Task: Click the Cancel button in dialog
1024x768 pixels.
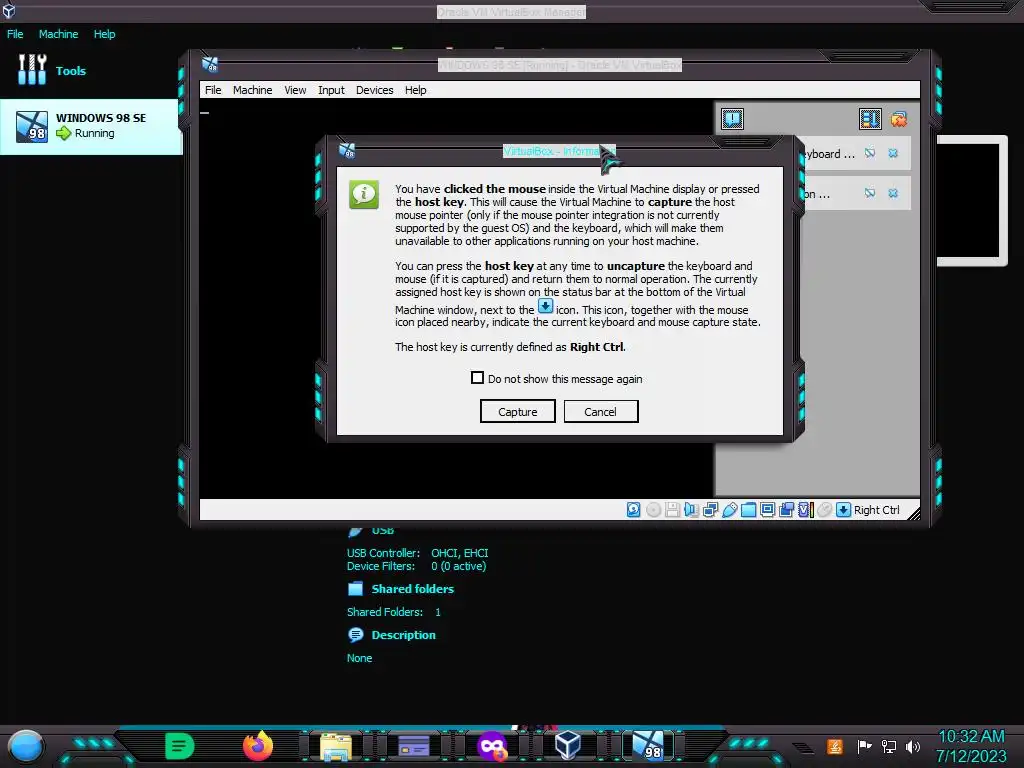Action: click(601, 411)
